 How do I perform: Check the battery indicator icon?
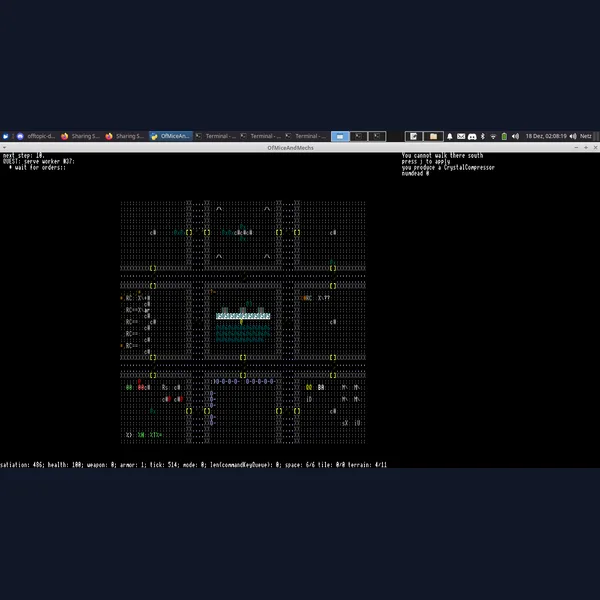click(504, 136)
